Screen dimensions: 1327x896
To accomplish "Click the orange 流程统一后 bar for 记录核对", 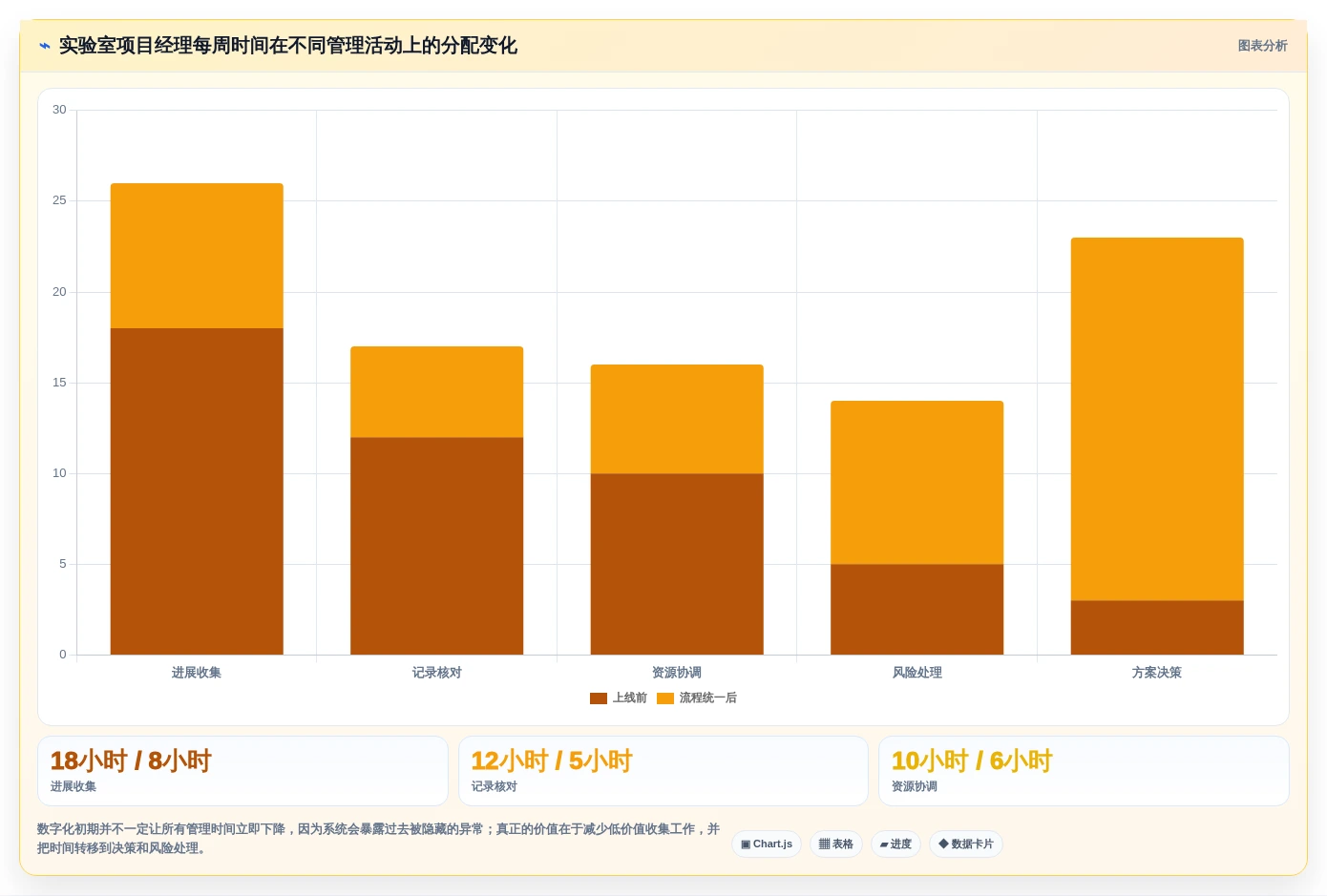I will pyautogui.click(x=437, y=392).
